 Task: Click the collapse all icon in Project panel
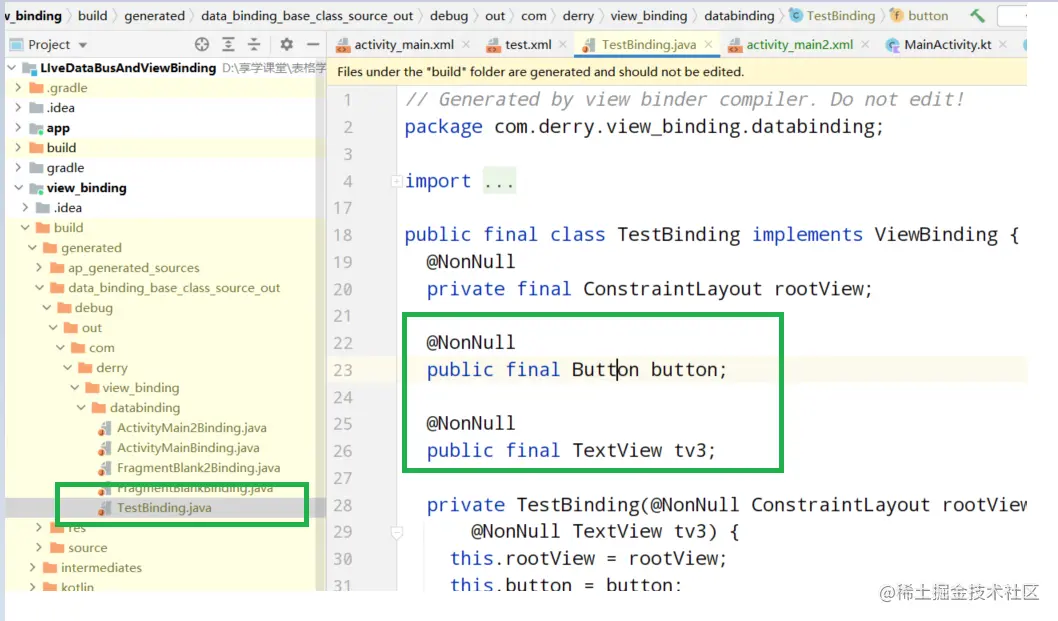254,45
